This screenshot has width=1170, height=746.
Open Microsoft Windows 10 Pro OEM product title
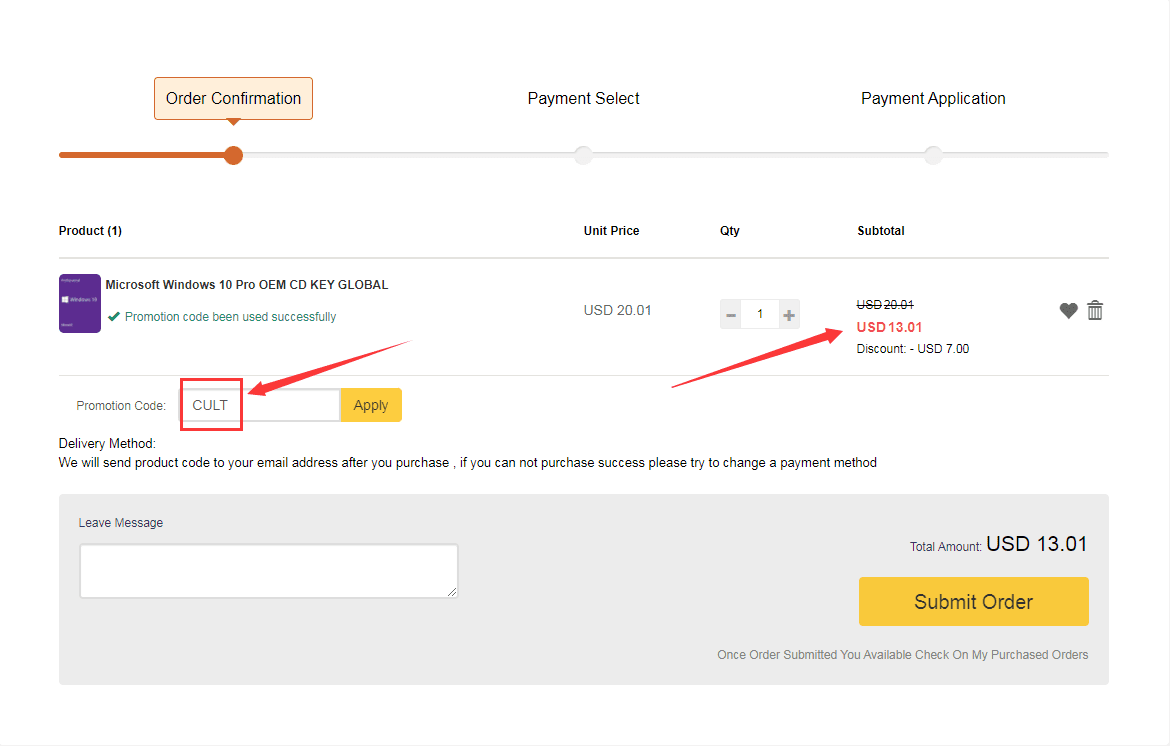pos(246,285)
